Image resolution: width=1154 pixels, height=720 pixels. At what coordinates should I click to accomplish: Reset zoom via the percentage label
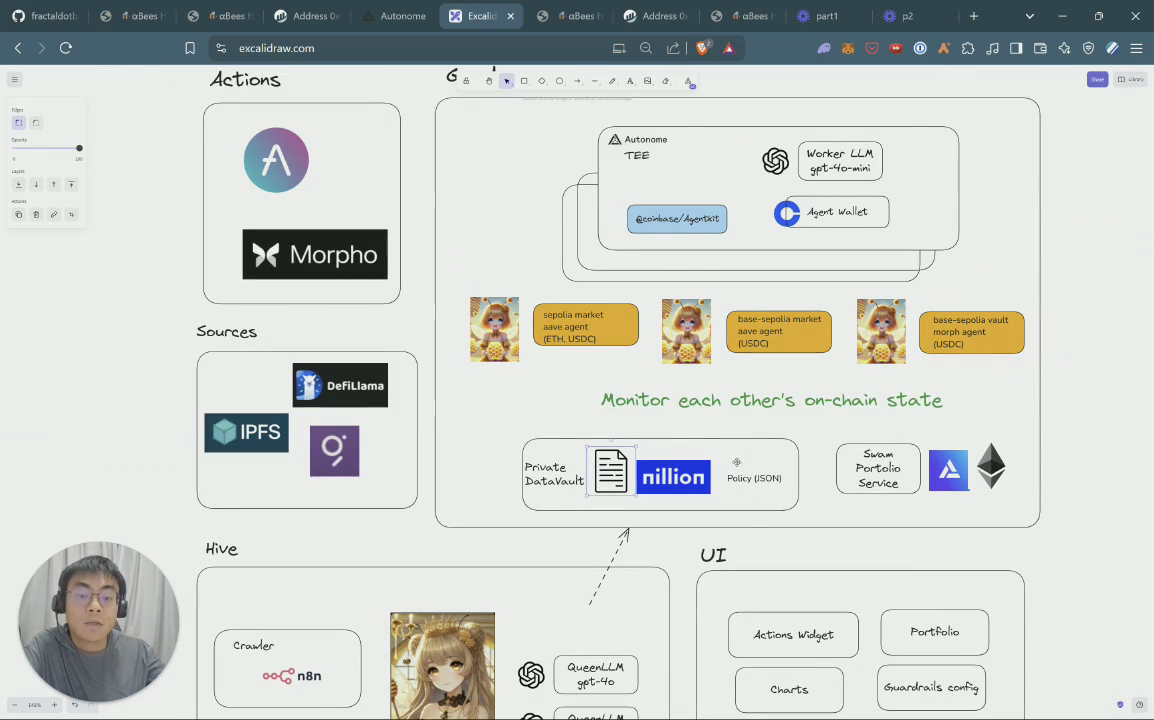coord(35,705)
